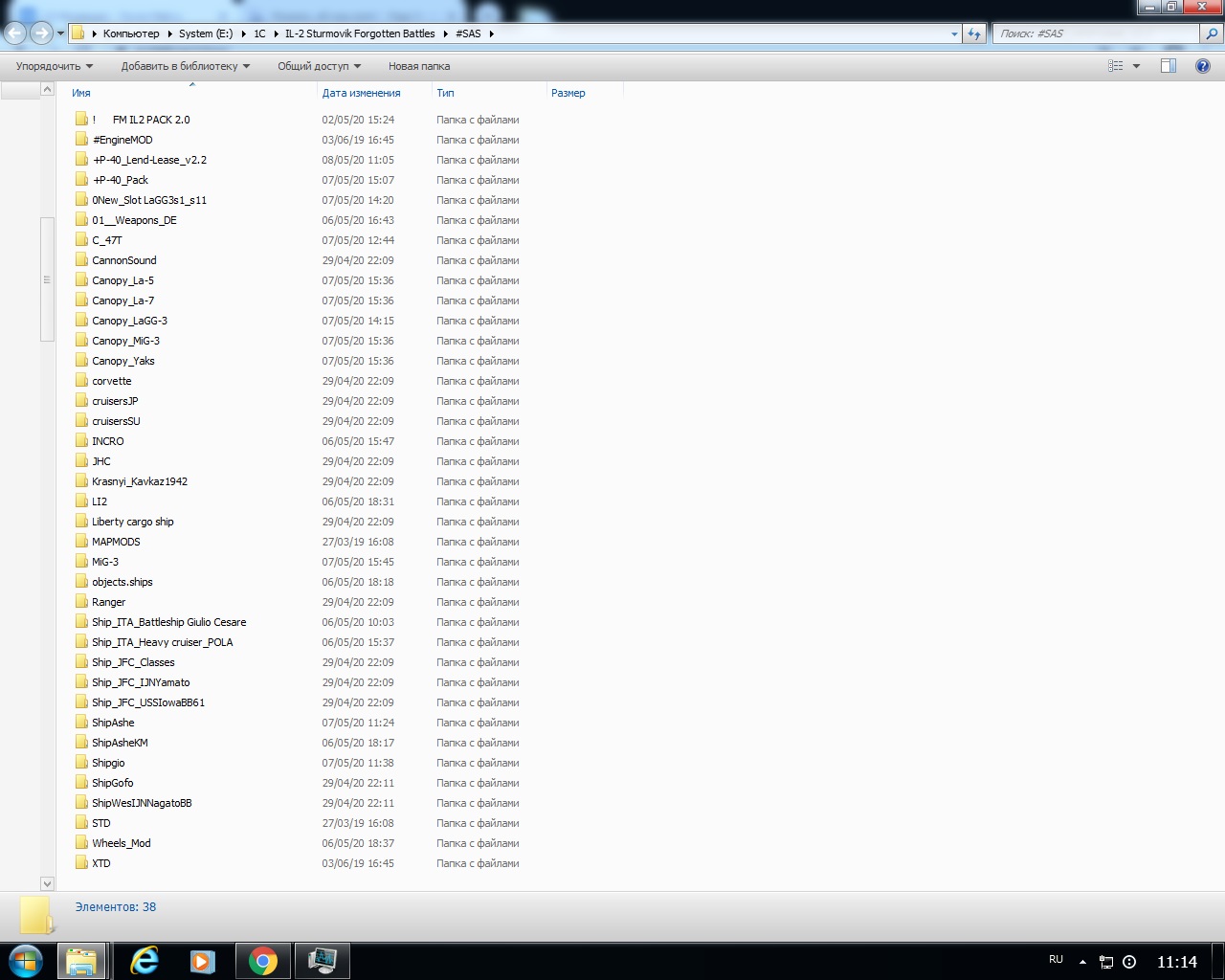Open the Windows Start menu orb
The height and width of the screenshot is (980, 1225).
(26, 961)
